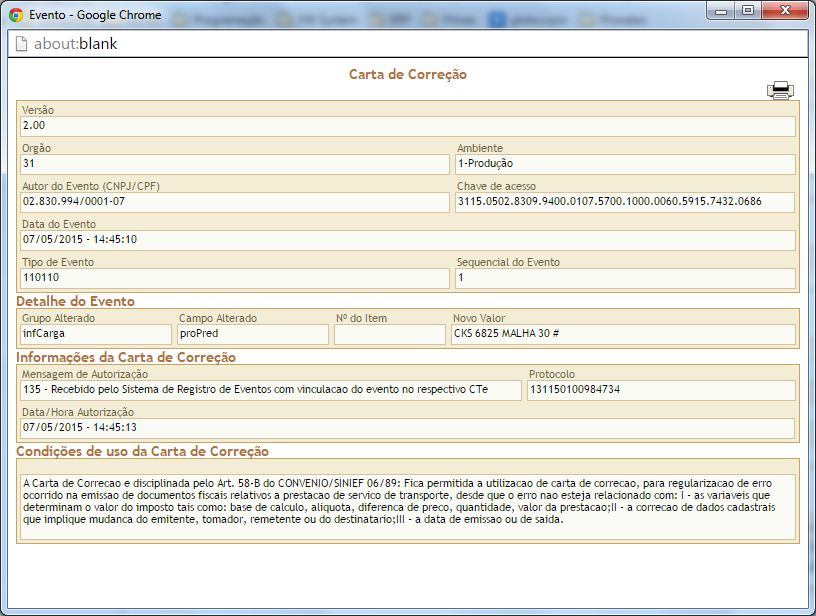Click Data do Evento field 14:45:10
The width and height of the screenshot is (816, 616).
[408, 240]
